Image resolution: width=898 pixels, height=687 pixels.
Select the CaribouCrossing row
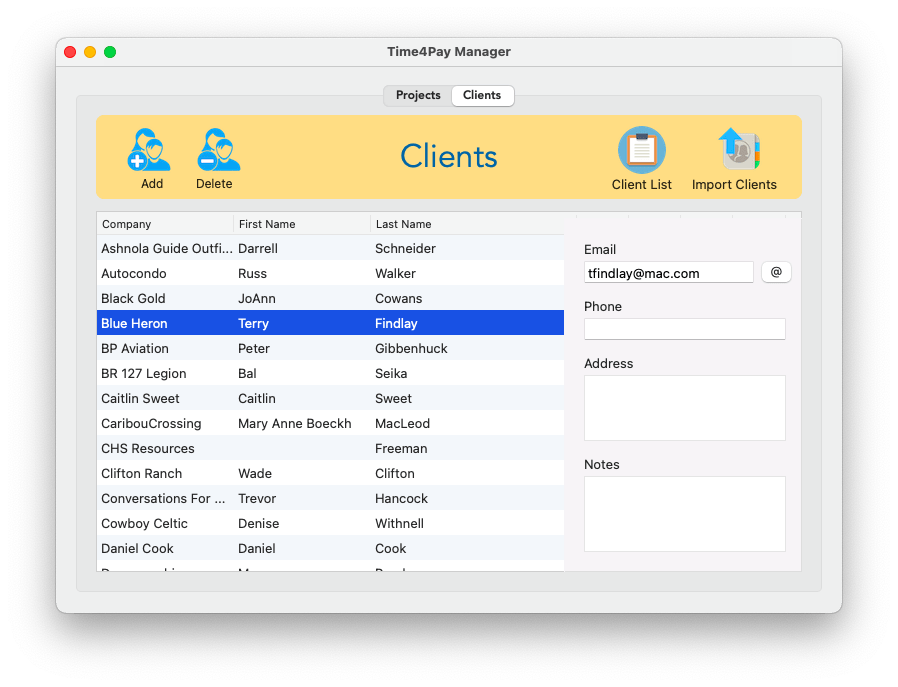coord(330,423)
